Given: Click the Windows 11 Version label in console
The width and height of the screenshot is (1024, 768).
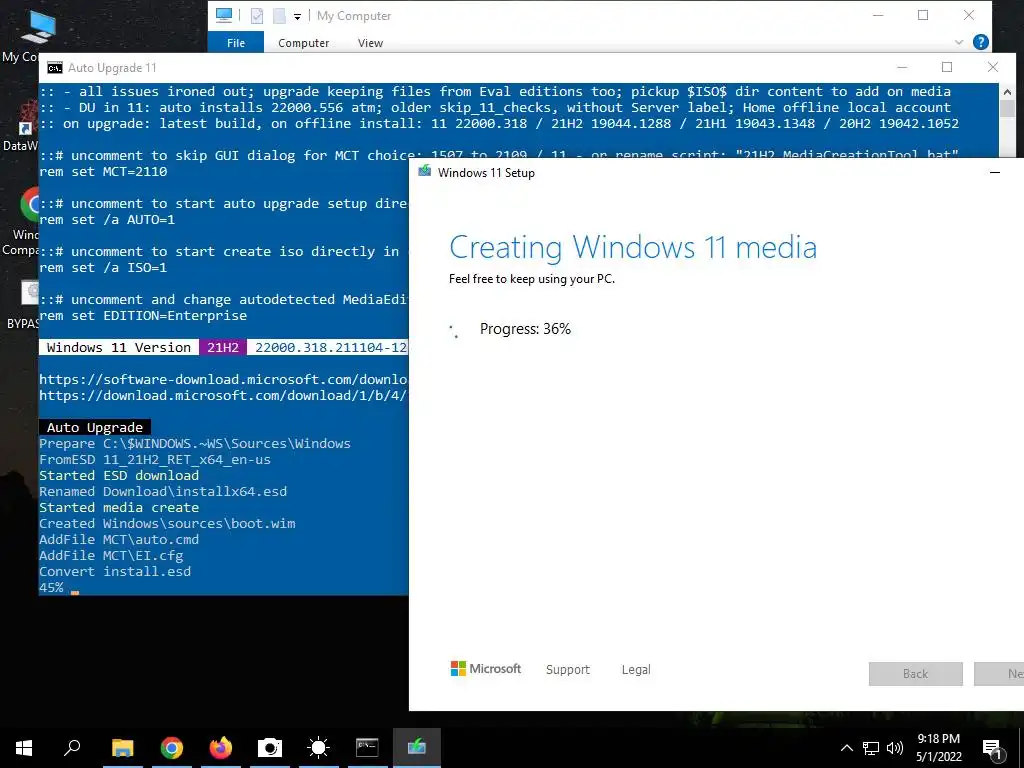Looking at the screenshot, I should [119, 347].
